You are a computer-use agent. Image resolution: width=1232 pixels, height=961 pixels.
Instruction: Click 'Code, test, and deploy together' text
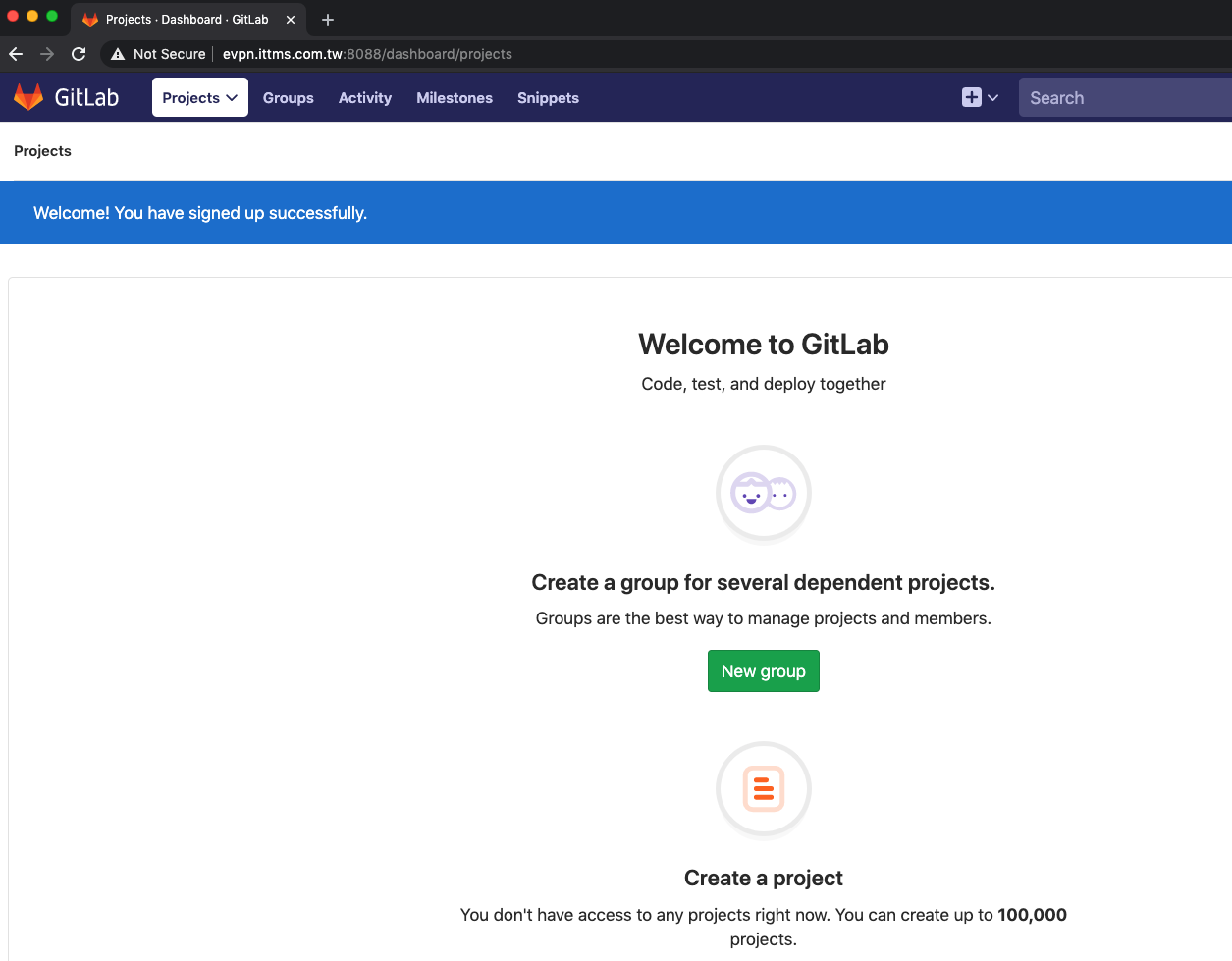coord(764,384)
